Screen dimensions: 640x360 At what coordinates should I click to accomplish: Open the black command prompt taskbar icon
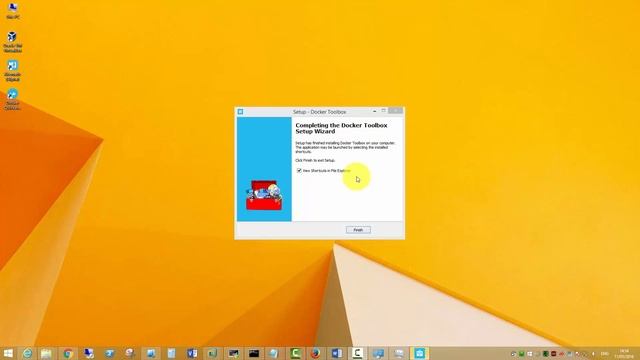[x=254, y=353]
